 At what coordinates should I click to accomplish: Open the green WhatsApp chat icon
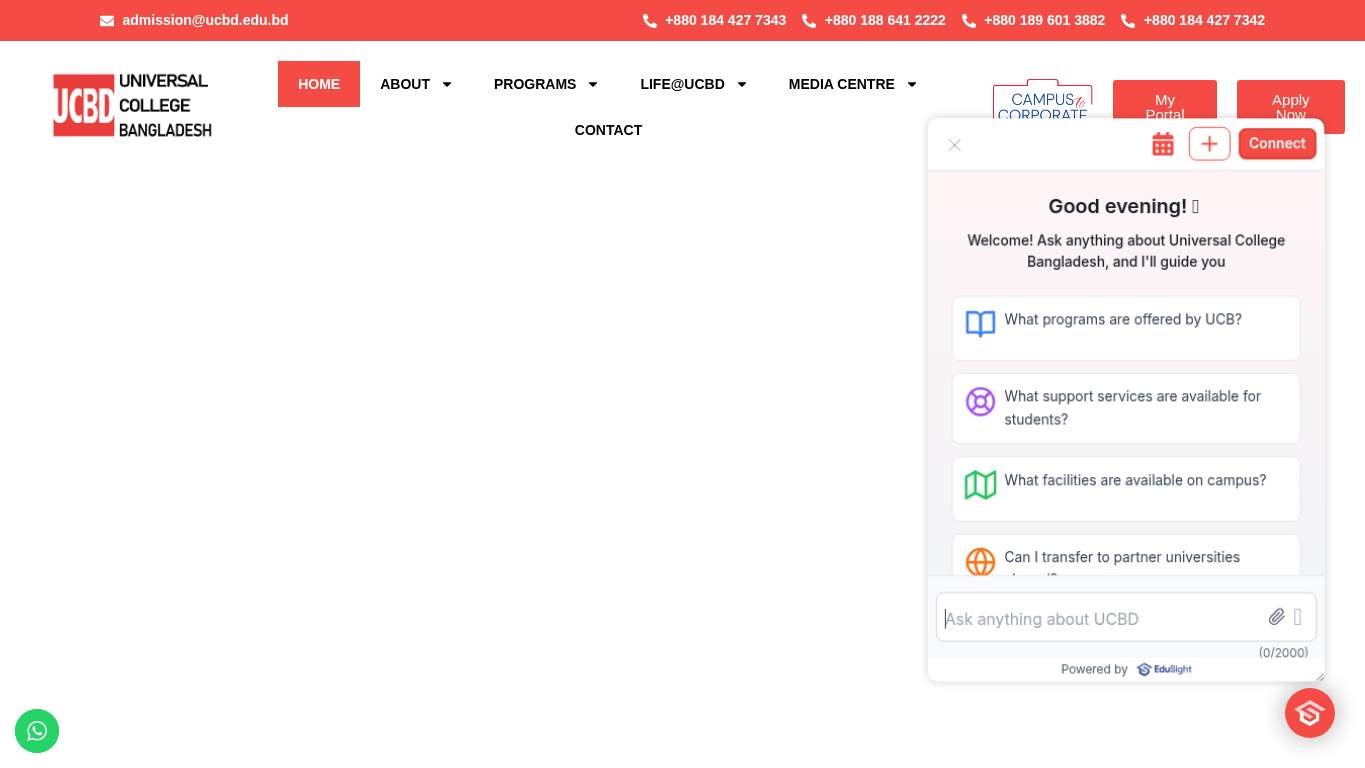point(37,731)
